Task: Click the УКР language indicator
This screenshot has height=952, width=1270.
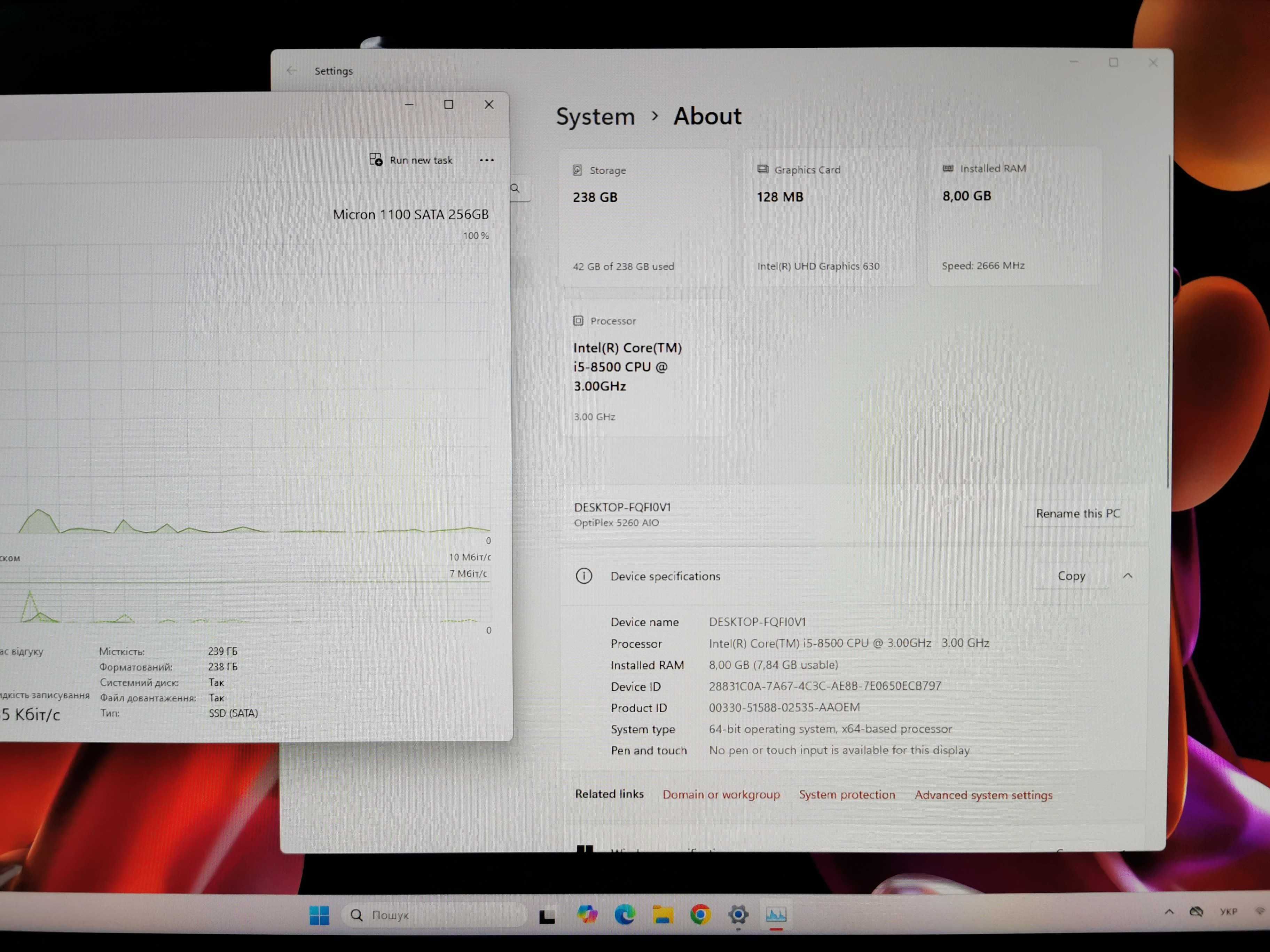Action: [x=1229, y=911]
